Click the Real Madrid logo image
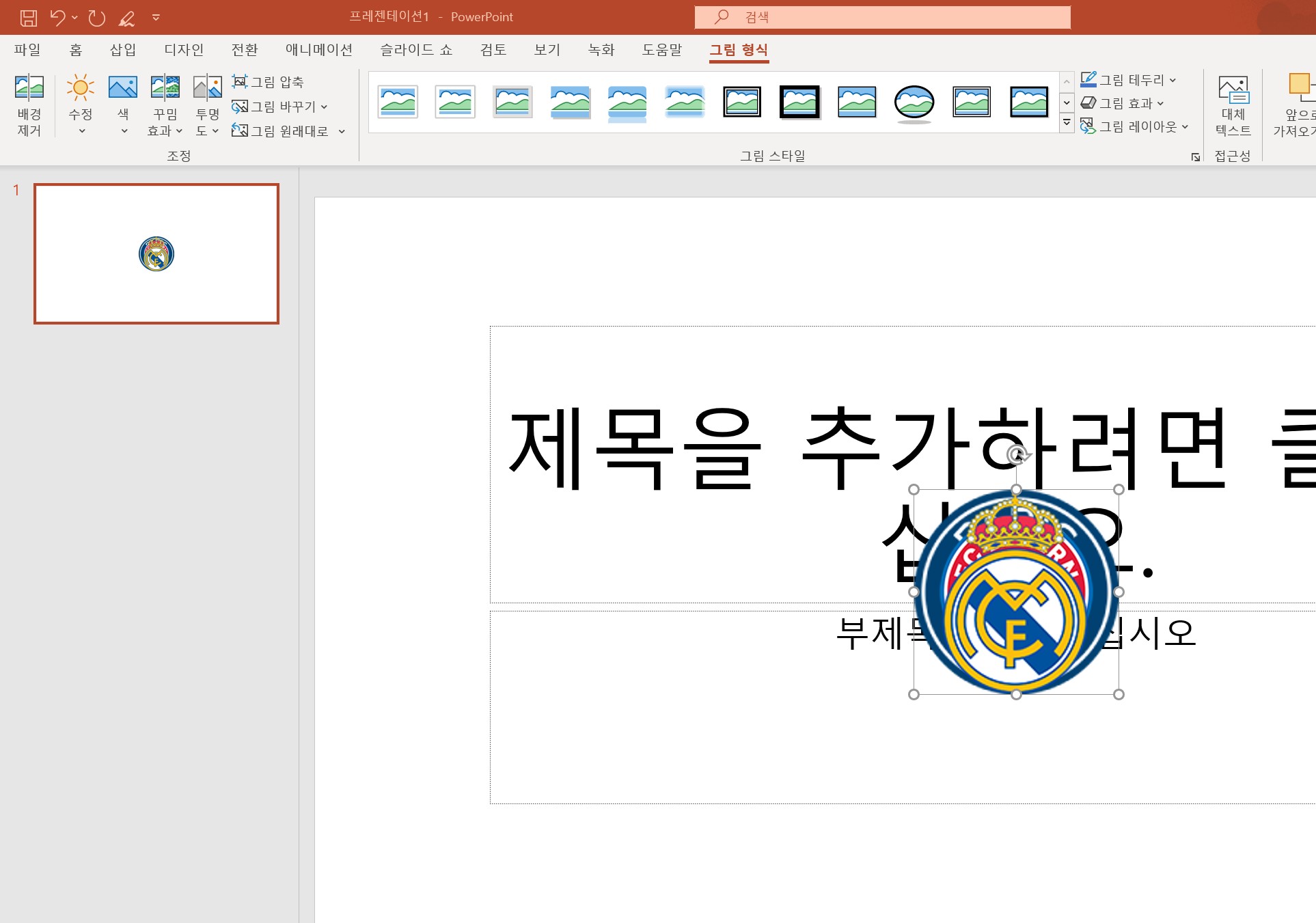This screenshot has height=923, width=1316. pos(1016,592)
